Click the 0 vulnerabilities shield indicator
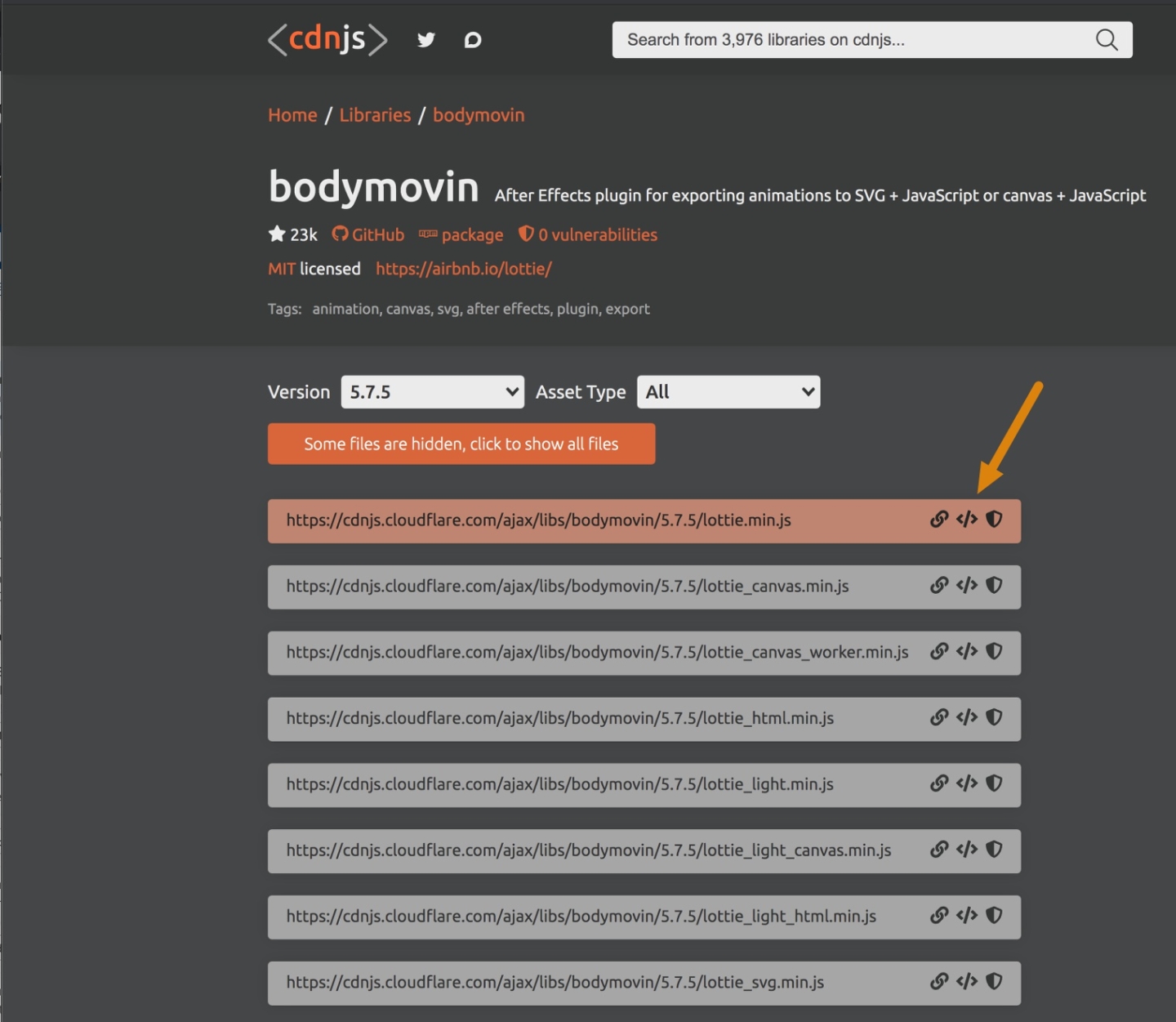 (587, 234)
